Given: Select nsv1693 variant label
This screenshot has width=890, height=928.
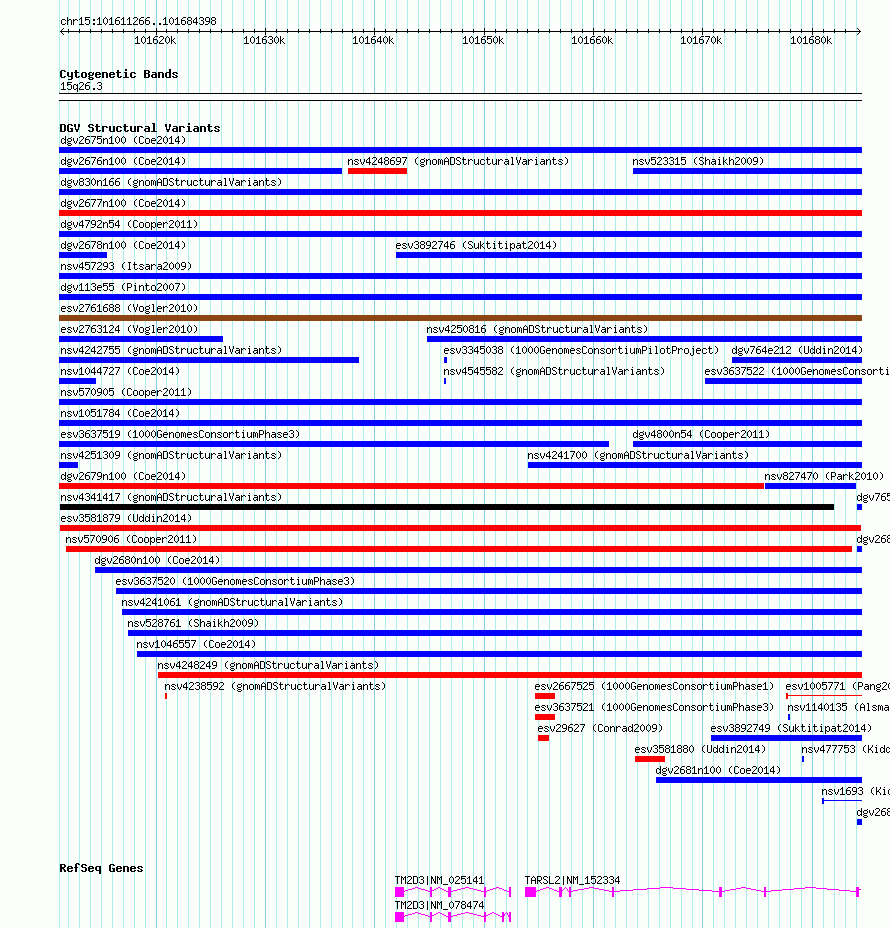Looking at the screenshot, I should (x=855, y=791).
